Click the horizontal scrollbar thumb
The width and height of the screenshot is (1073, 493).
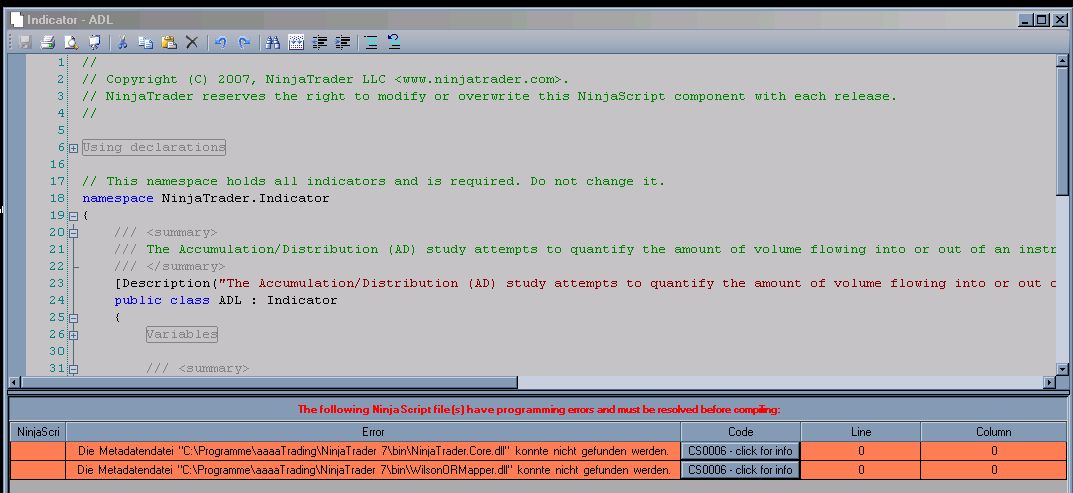coord(268,382)
